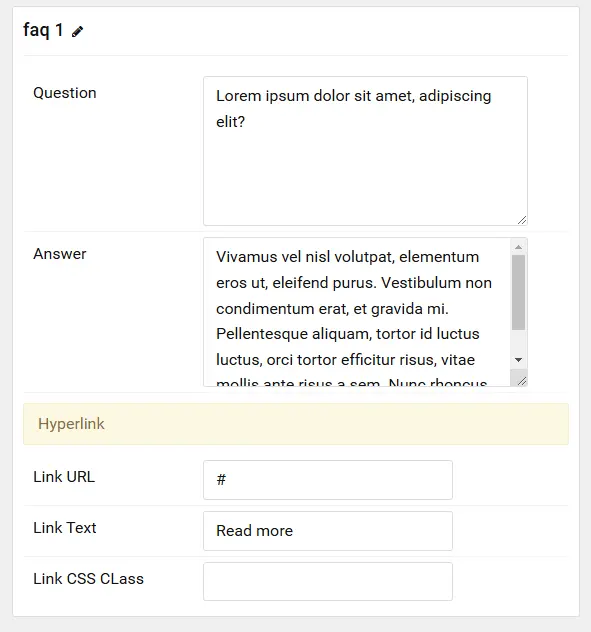Click the Question field label
The height and width of the screenshot is (632, 591).
[x=65, y=93]
